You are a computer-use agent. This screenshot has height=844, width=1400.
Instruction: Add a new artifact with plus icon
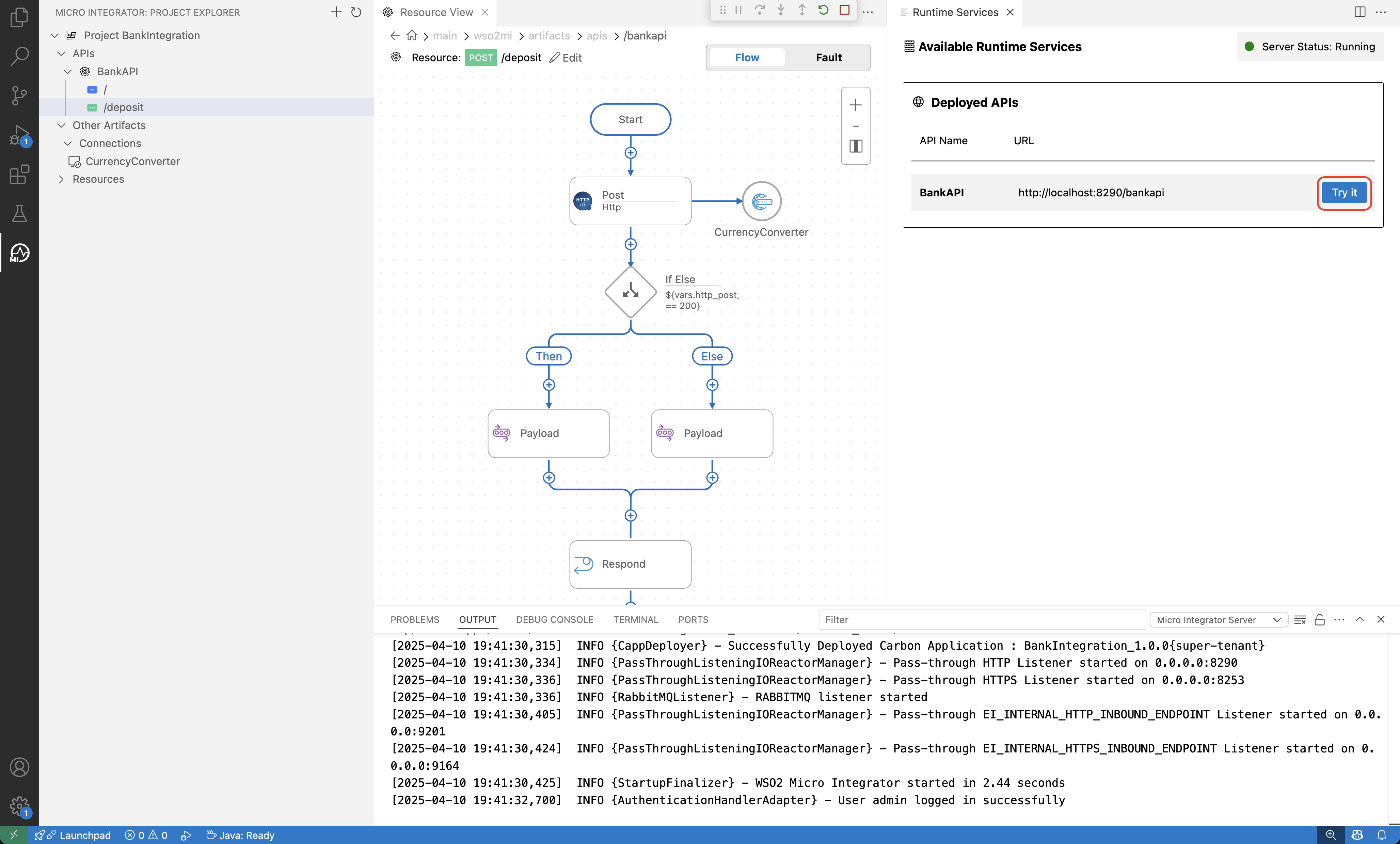pyautogui.click(x=336, y=12)
